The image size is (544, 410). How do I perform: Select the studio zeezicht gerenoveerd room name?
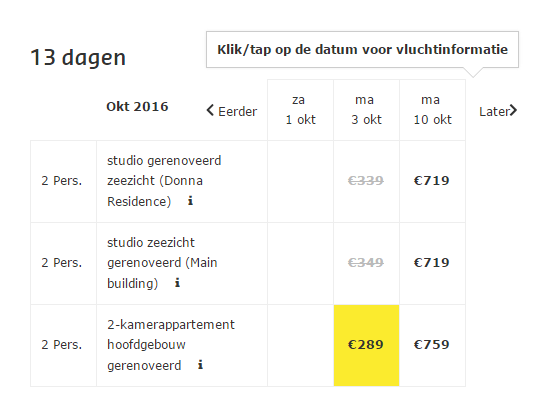[162, 263]
